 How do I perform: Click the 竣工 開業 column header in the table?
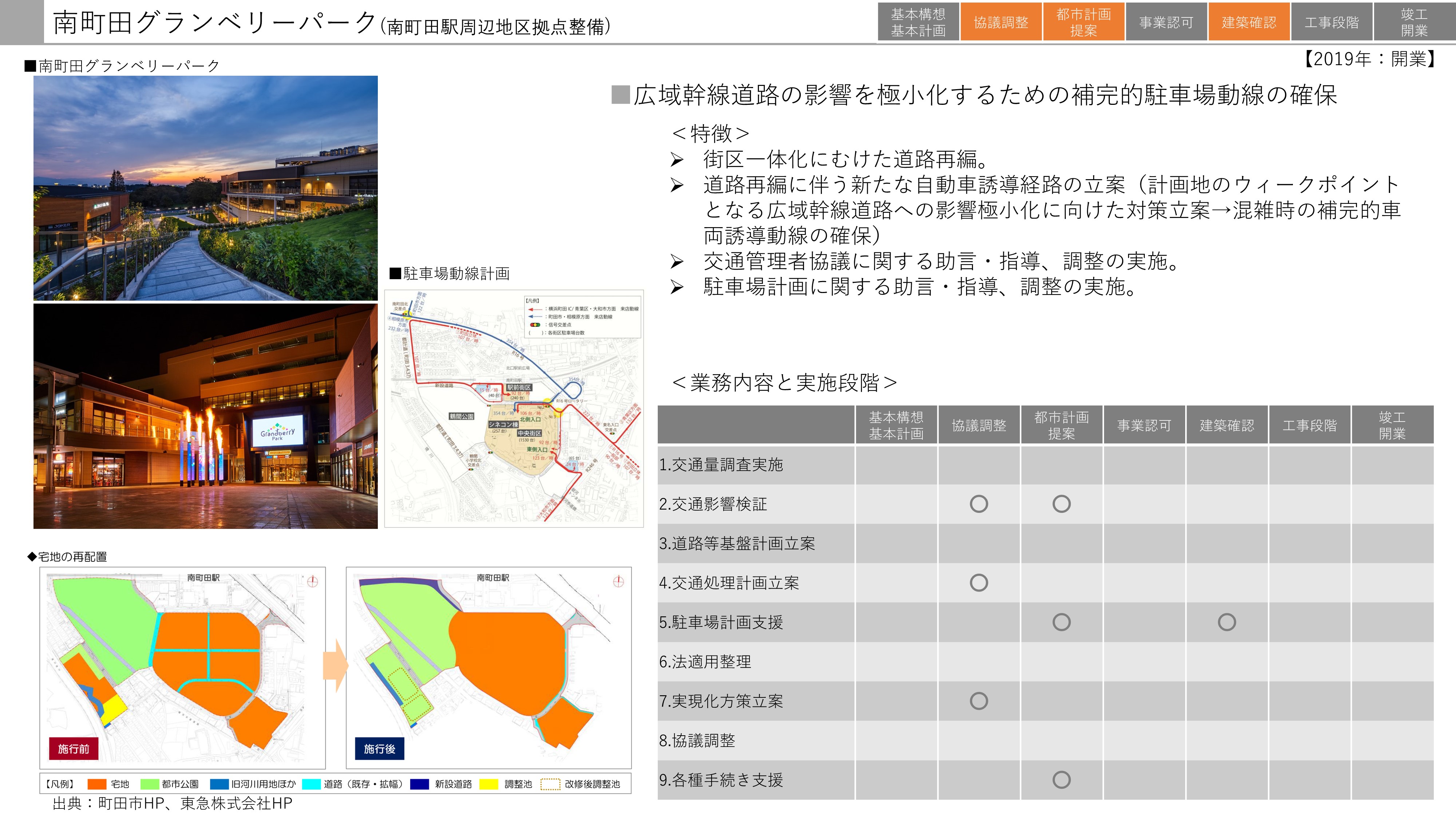1392,425
